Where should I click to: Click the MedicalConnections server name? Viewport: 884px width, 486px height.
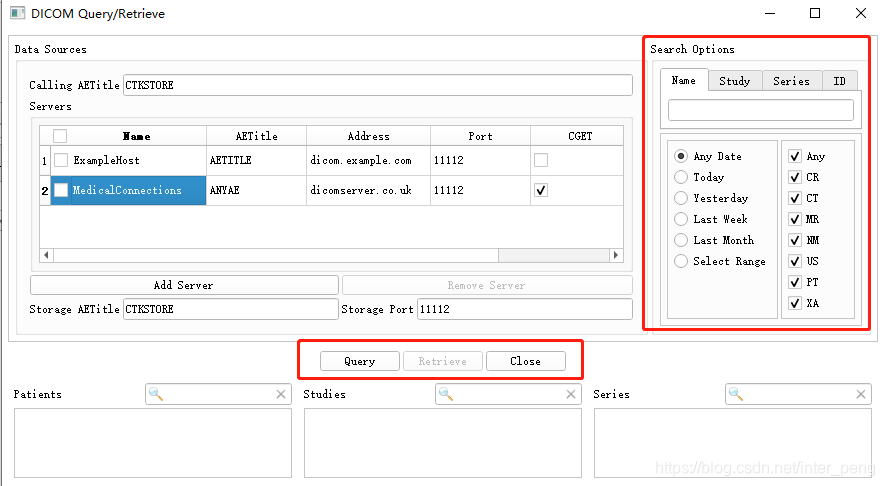[127, 190]
